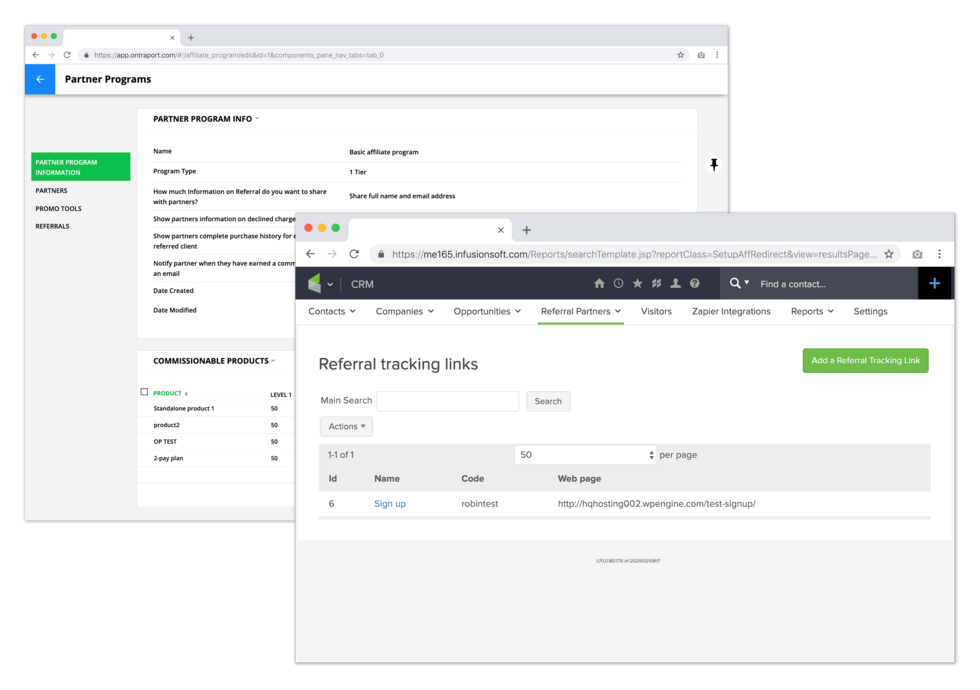Viewport: 980px width, 690px height.
Task: Open the Reports menu
Action: point(811,311)
